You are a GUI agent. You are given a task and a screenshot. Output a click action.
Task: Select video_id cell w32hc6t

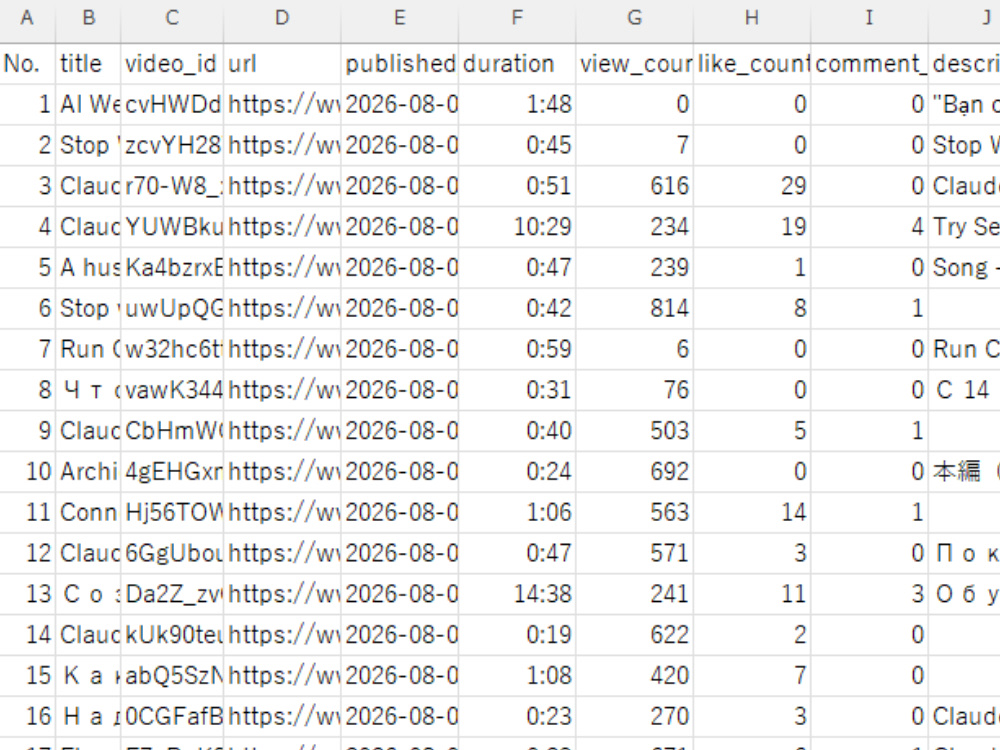(x=172, y=349)
